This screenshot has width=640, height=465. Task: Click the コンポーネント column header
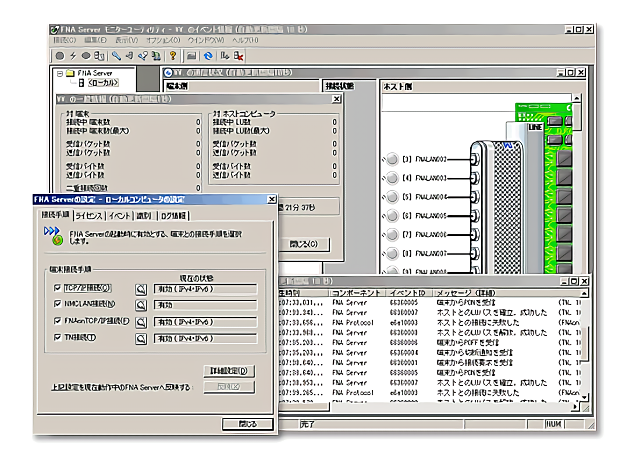click(356, 293)
